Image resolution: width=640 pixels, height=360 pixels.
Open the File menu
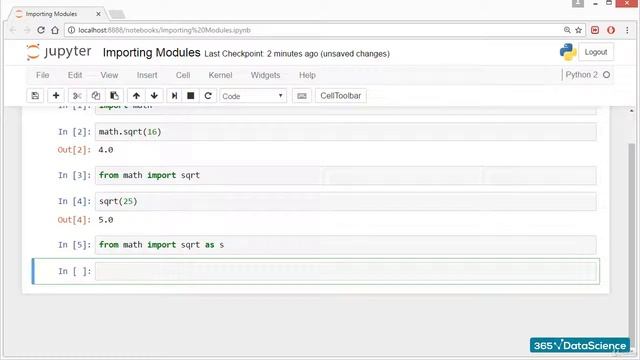[42, 75]
